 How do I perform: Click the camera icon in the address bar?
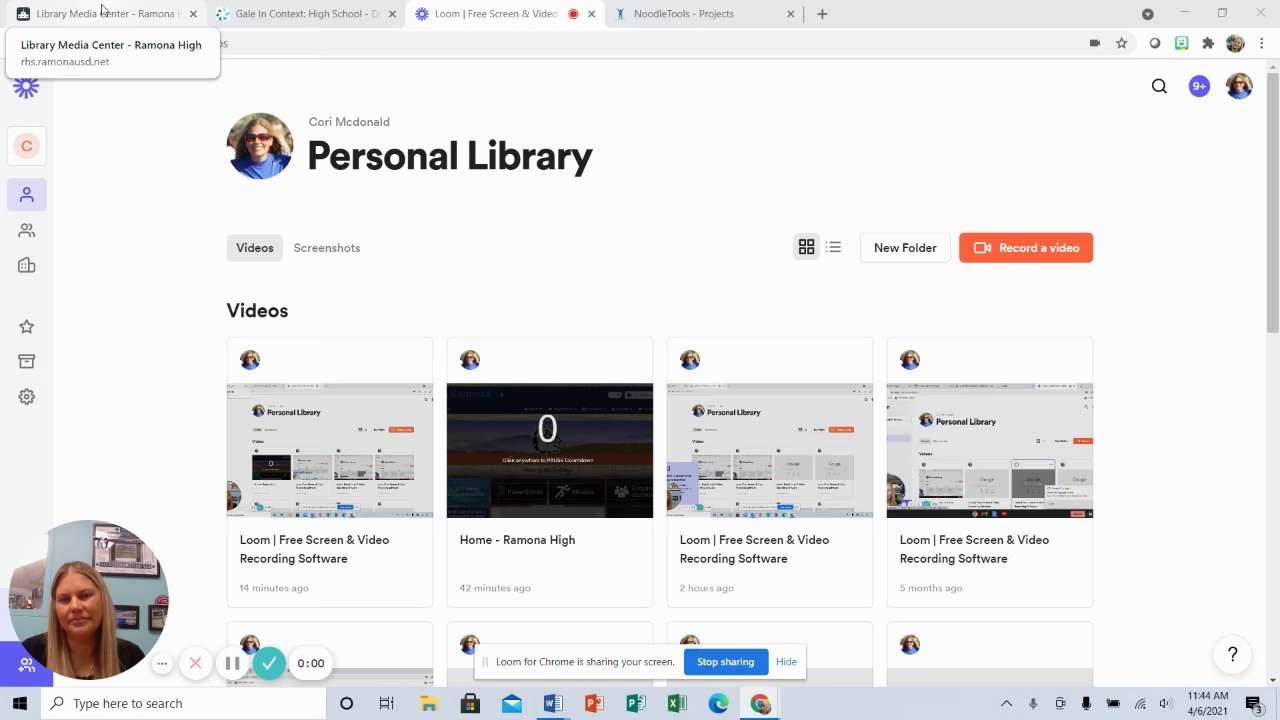click(1095, 43)
